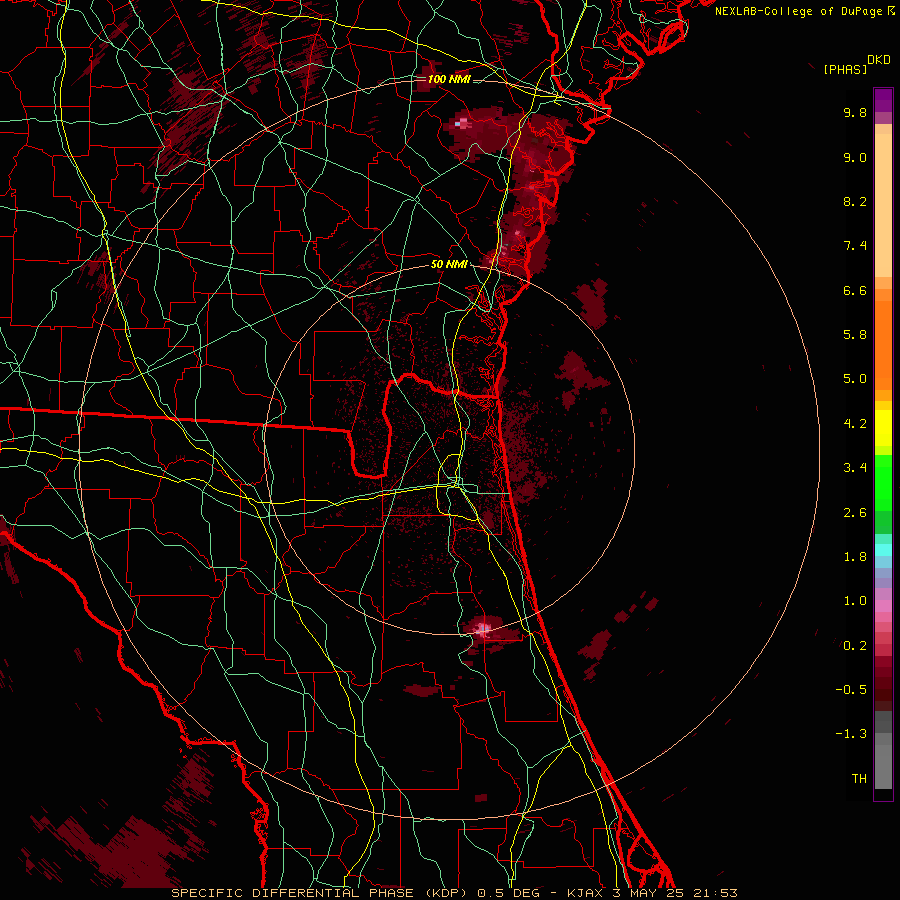This screenshot has width=900, height=900.
Task: Click the 5.8 value on color scale
Action: [855, 335]
